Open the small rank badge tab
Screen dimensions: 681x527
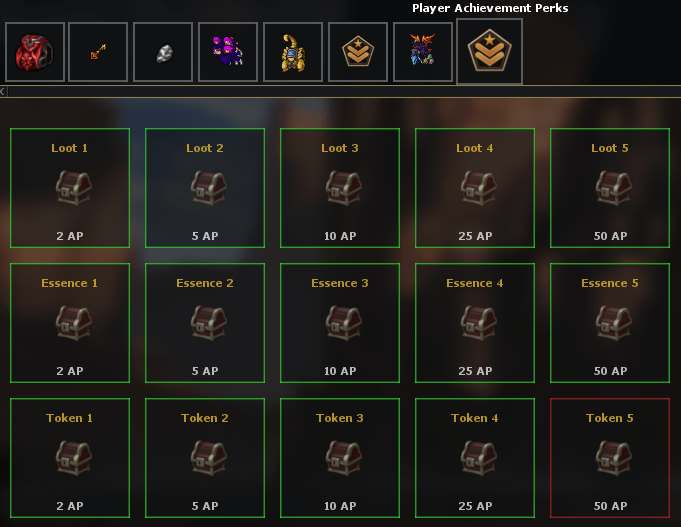[358, 52]
